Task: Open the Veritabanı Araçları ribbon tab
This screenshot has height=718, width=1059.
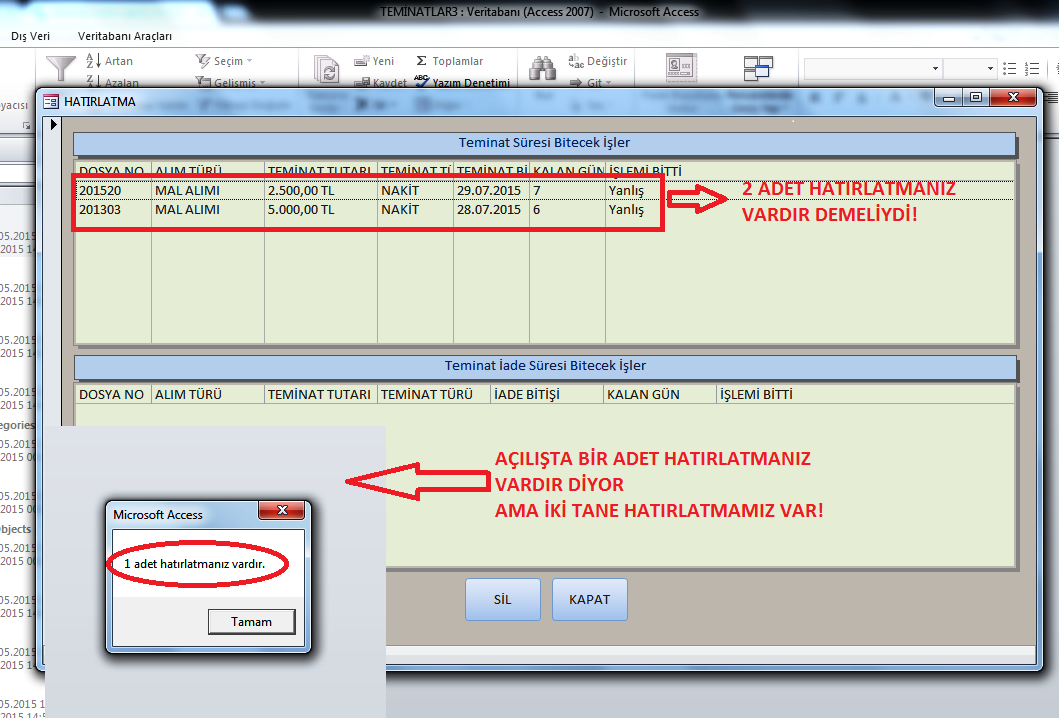Action: [x=125, y=36]
